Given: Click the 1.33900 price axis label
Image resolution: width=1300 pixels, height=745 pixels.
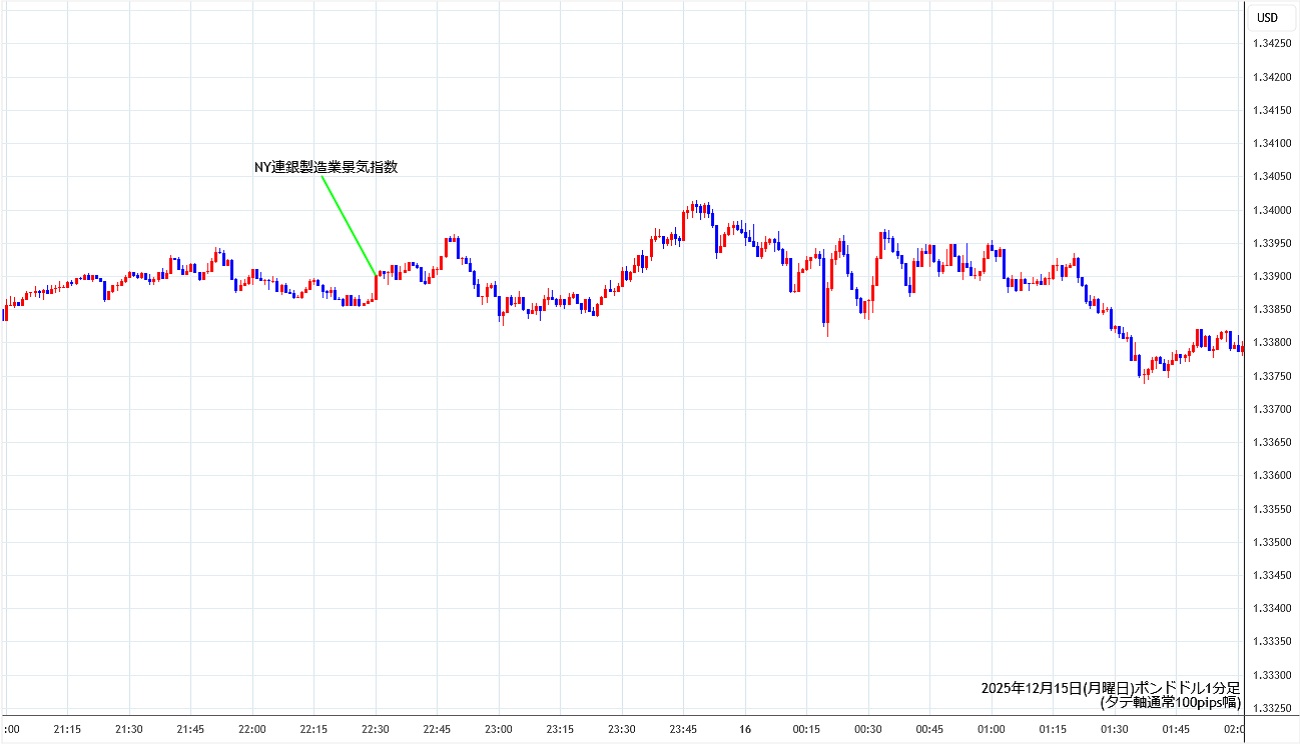Looking at the screenshot, I should tap(1271, 276).
